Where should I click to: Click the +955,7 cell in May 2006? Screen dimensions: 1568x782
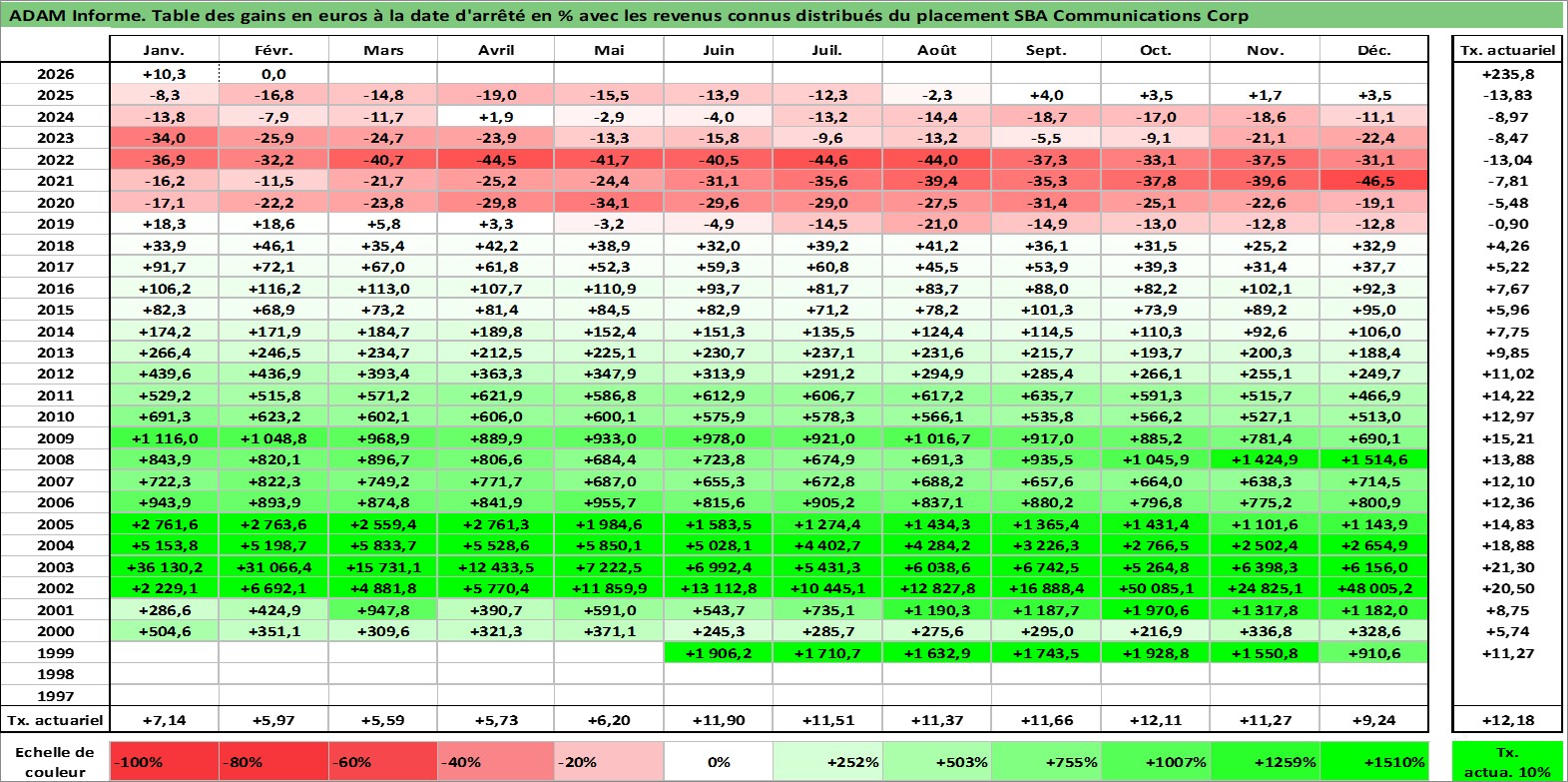click(x=609, y=502)
